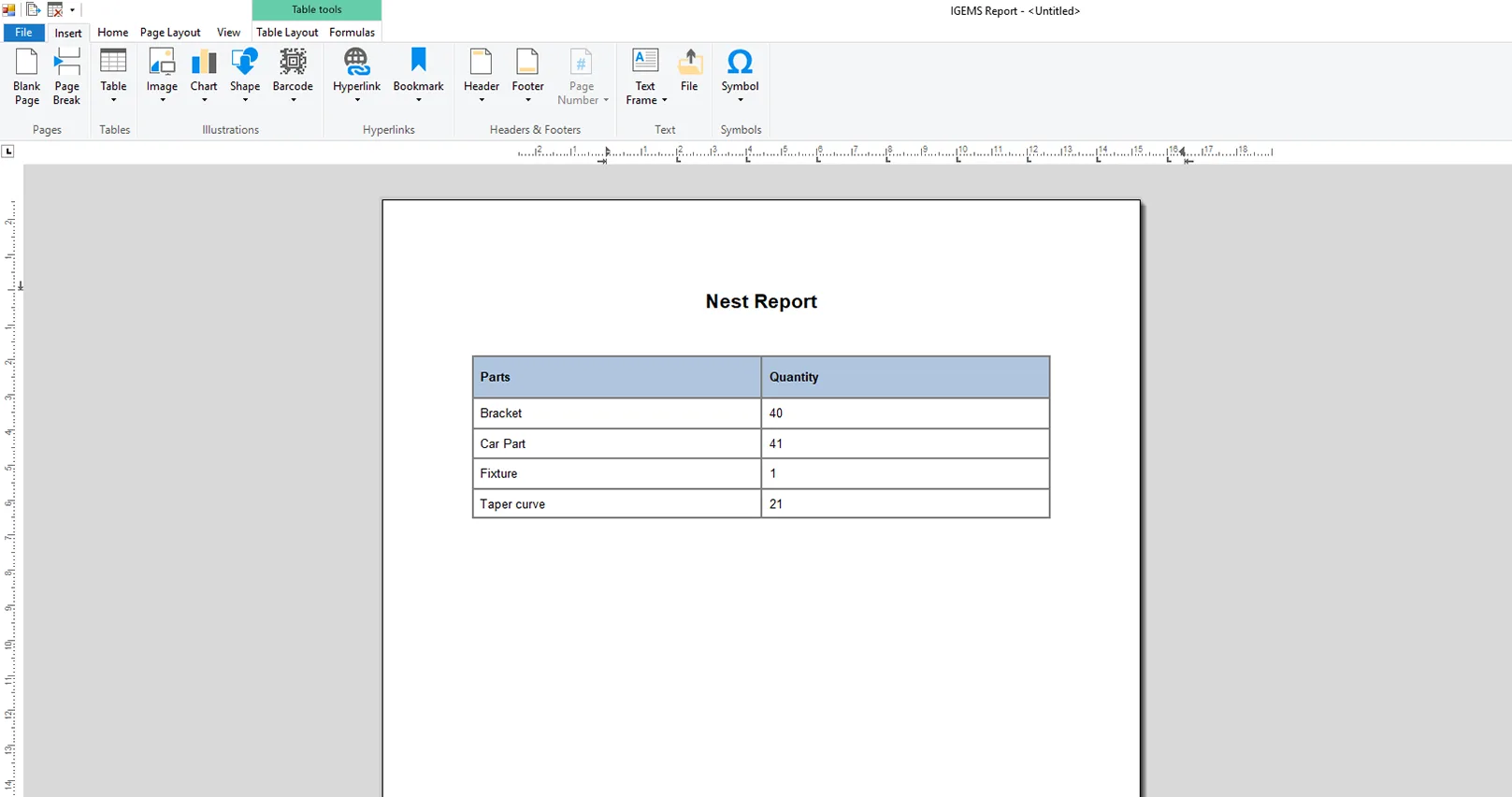
Task: Open the Page Layout tab
Action: coord(170,33)
